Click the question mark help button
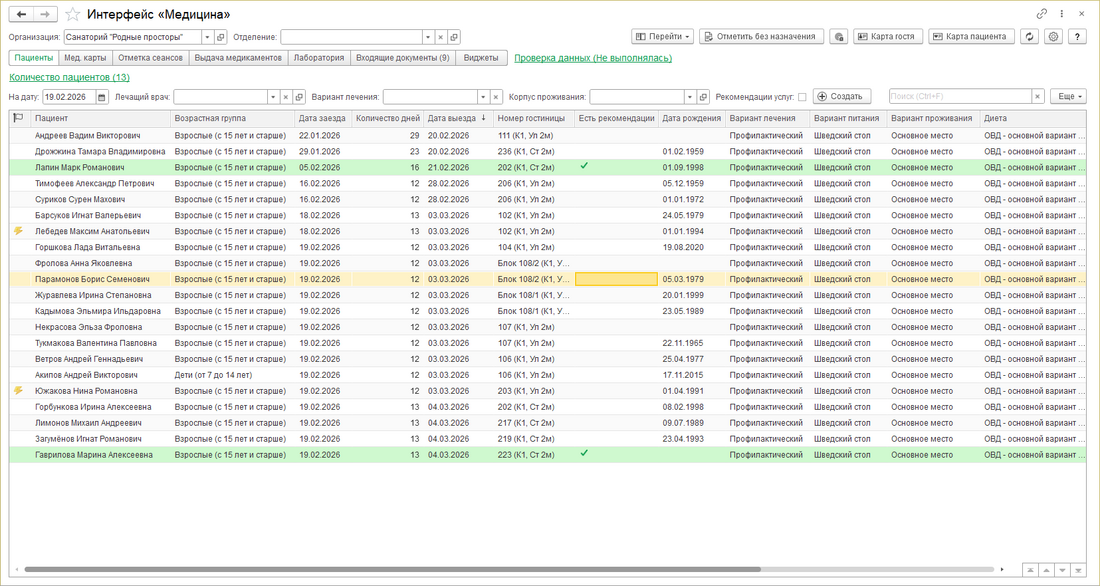The image size is (1100, 586). pos(1077,37)
